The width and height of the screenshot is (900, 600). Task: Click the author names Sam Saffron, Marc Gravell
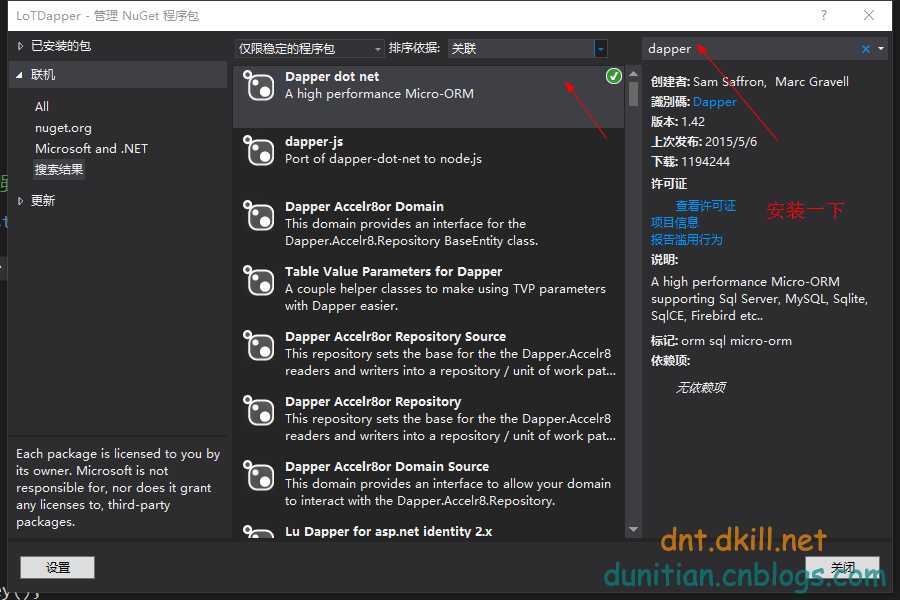(771, 82)
